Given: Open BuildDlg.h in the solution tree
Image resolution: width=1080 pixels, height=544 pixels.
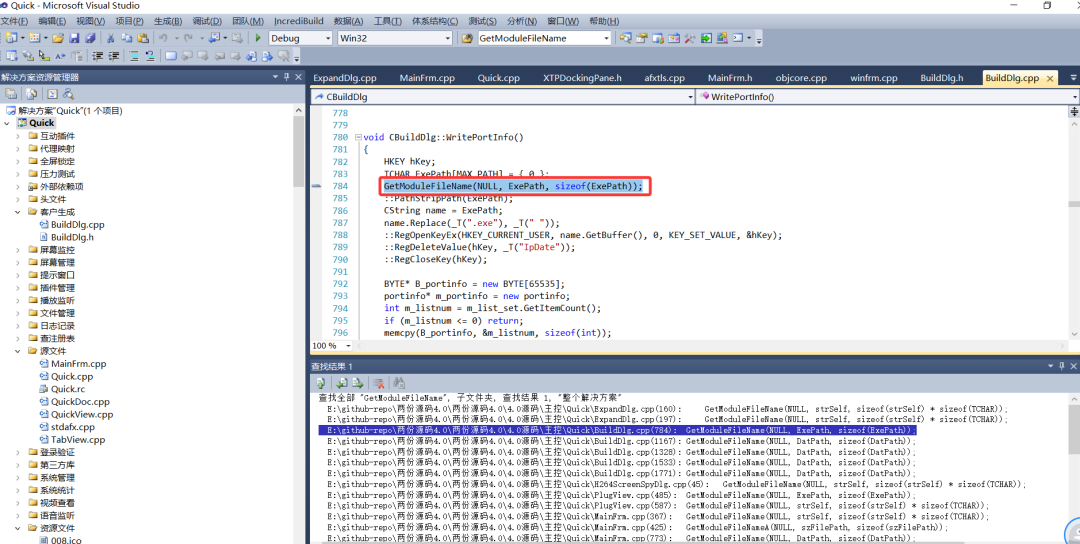Looking at the screenshot, I should [72, 237].
